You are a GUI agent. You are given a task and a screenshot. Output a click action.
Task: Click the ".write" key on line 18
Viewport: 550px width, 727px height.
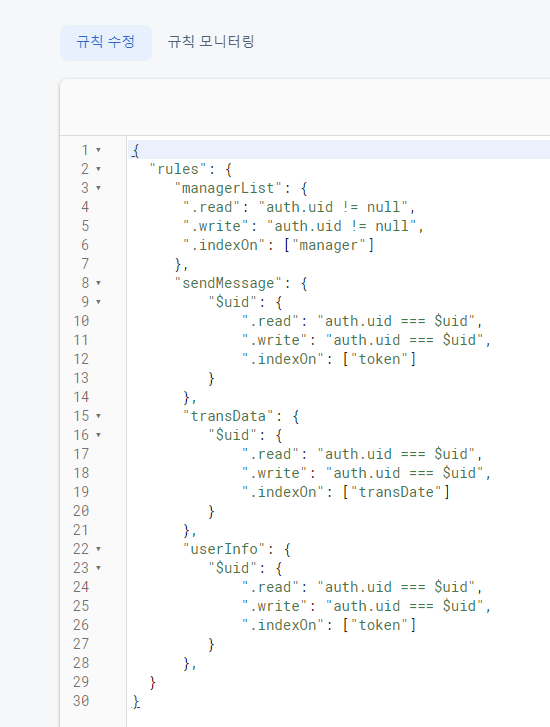[275, 473]
